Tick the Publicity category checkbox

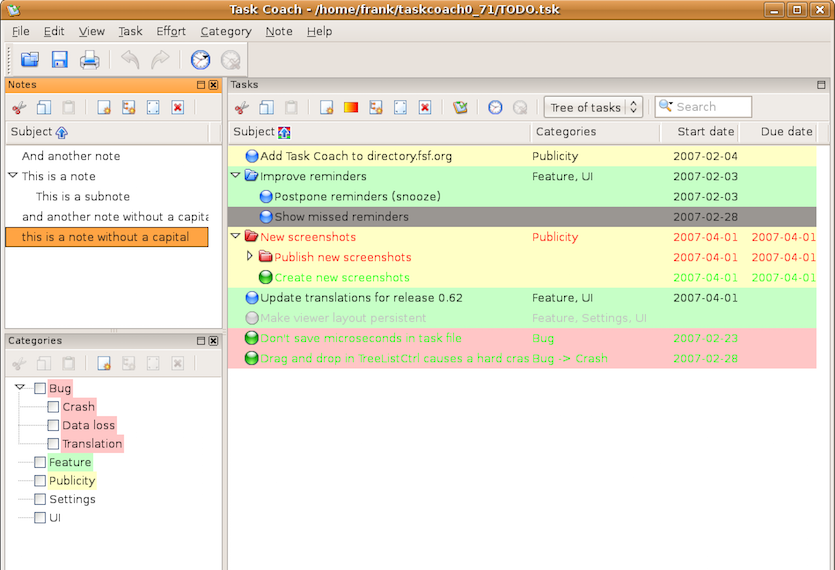[40, 481]
